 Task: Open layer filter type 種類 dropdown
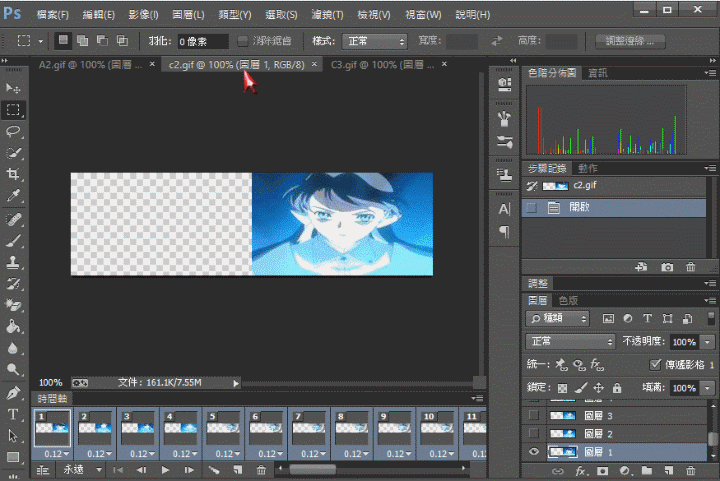click(x=558, y=318)
